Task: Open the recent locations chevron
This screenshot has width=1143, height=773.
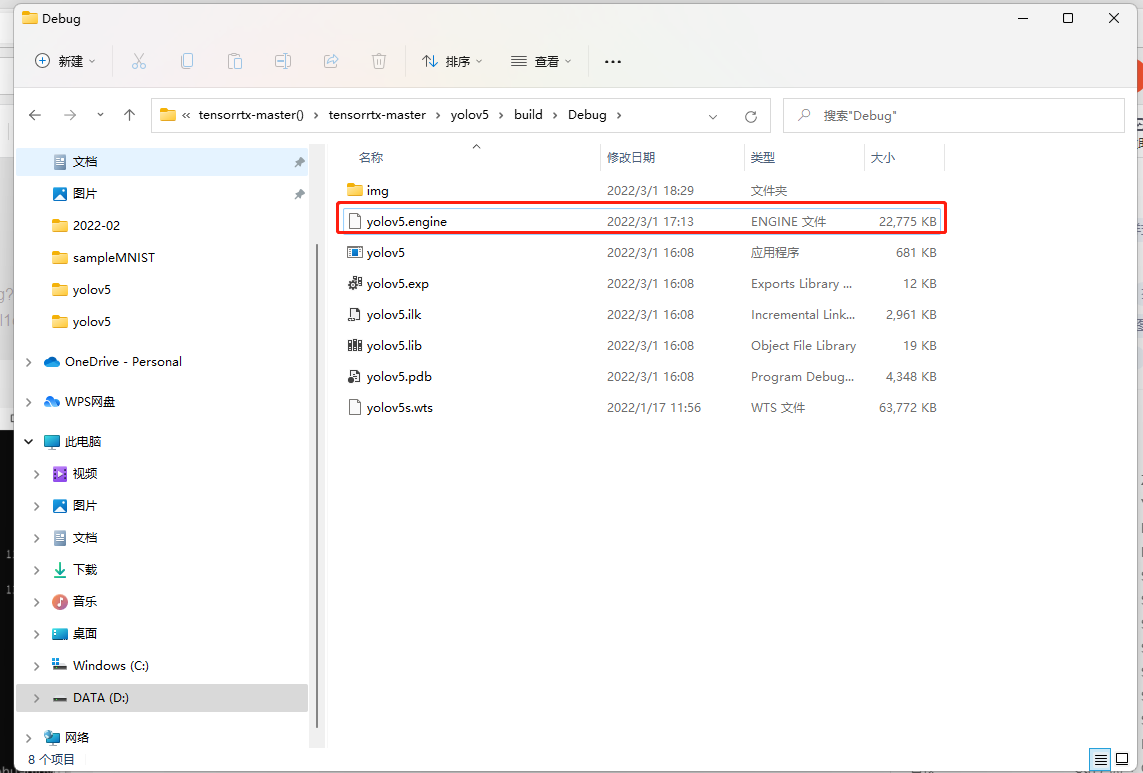Action: point(100,115)
